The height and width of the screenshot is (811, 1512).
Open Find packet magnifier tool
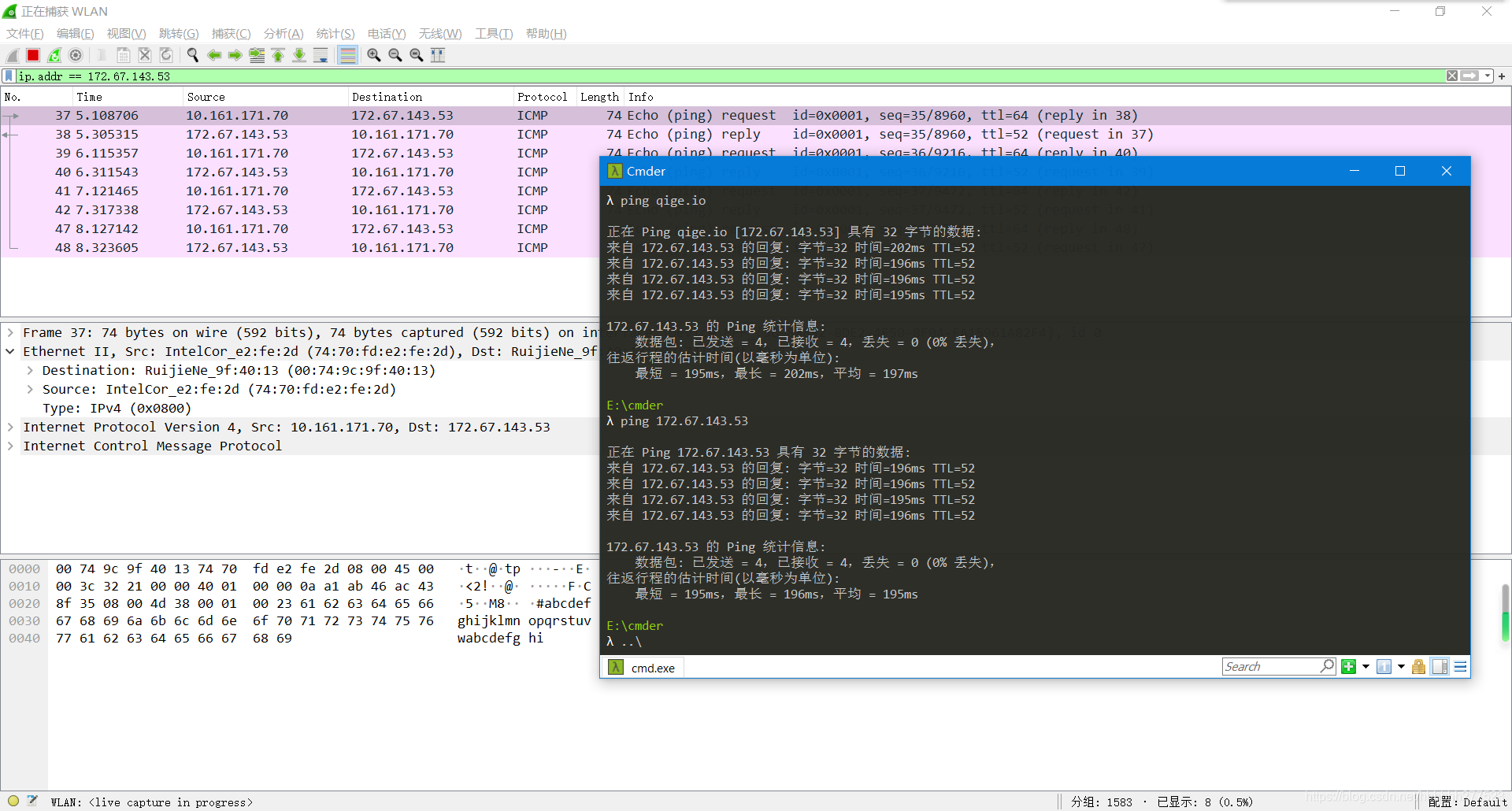point(193,55)
